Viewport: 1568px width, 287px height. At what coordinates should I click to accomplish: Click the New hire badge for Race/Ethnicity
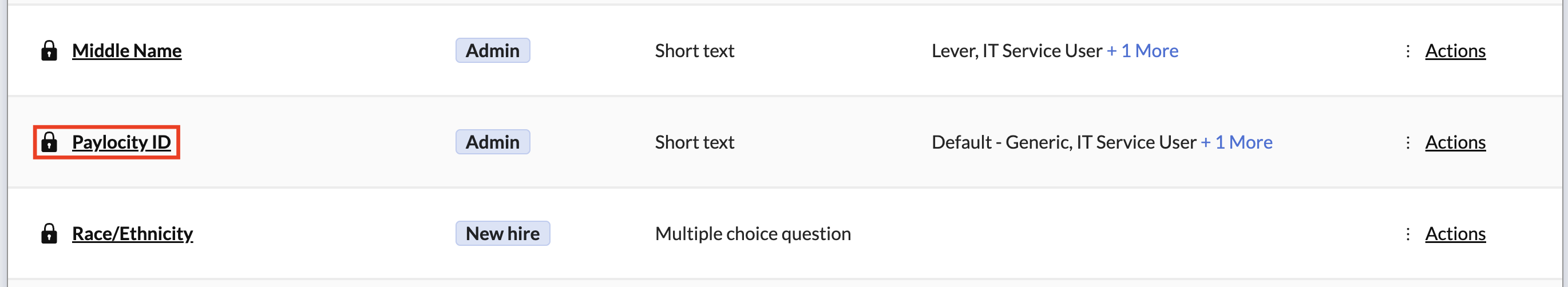(502, 233)
